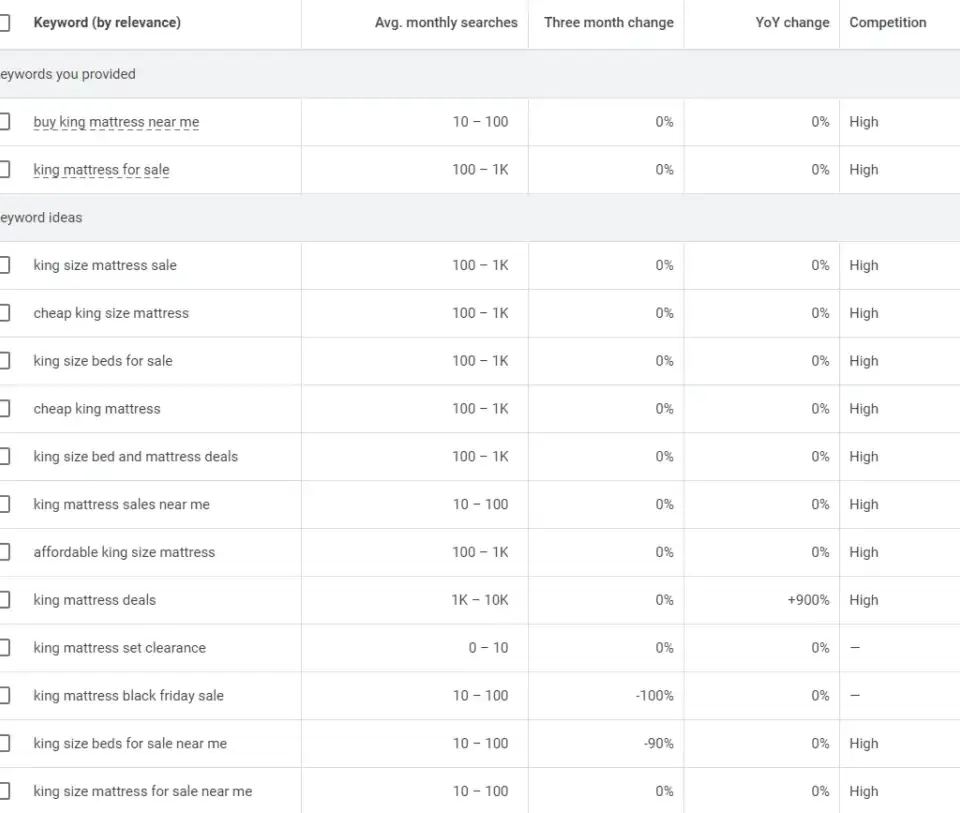The image size is (960, 813).
Task: Tick checkbox for king mattress set clearance
Action: (x=4, y=647)
